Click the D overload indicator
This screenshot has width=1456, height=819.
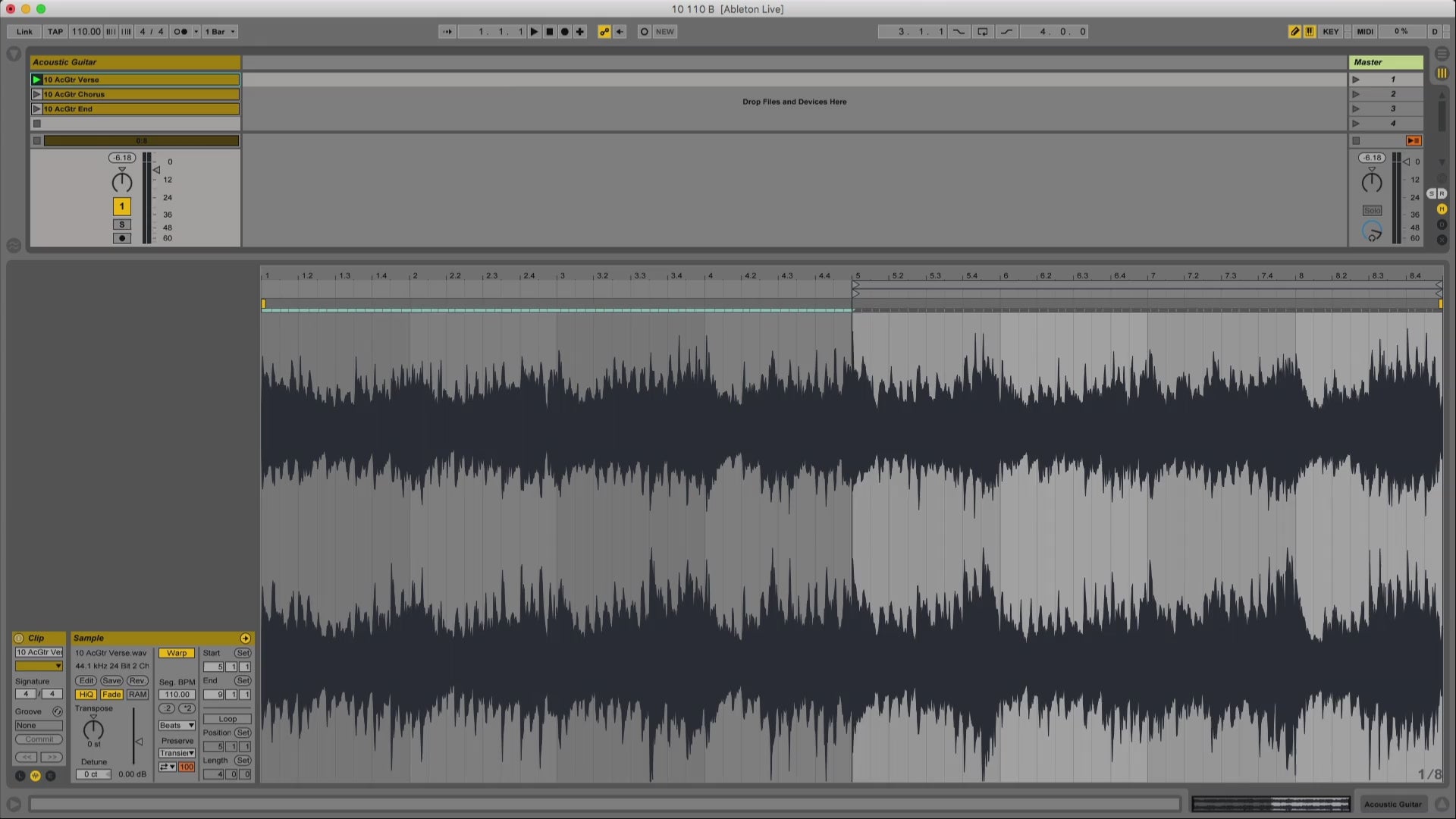(1434, 32)
